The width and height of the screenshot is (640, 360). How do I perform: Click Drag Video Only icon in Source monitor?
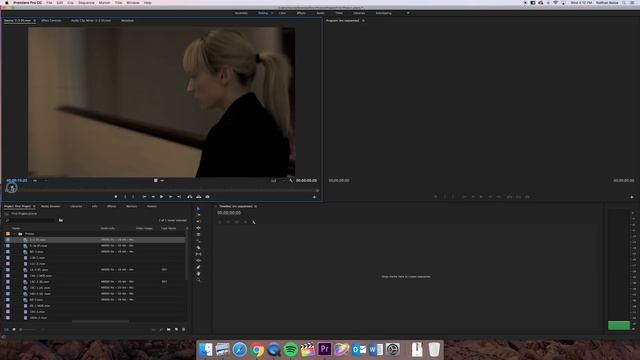point(156,180)
